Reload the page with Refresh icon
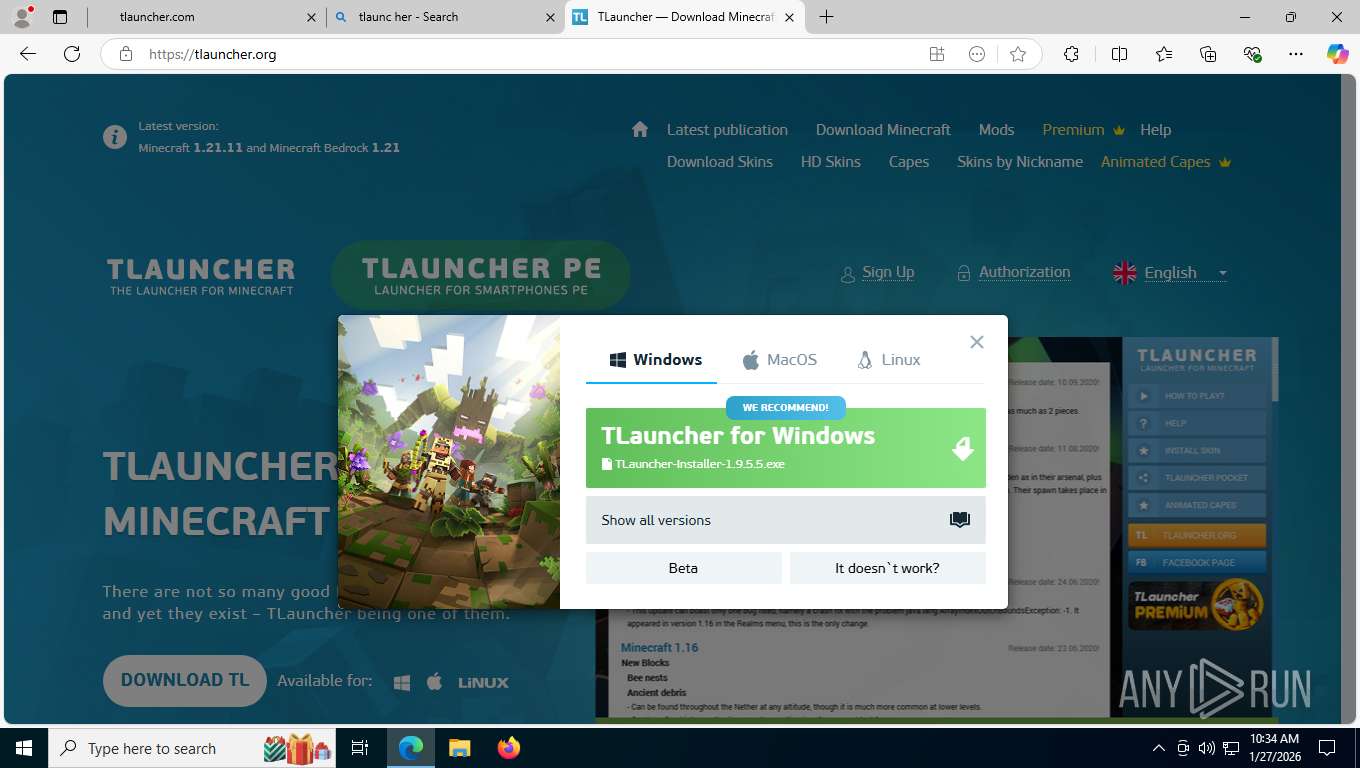Screen dimensions: 1360x768 [72, 54]
